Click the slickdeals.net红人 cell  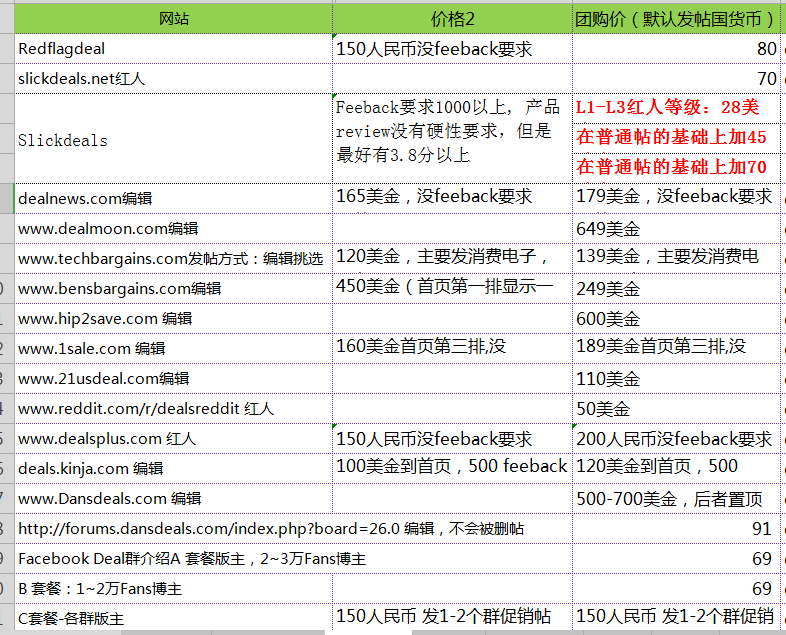point(173,79)
